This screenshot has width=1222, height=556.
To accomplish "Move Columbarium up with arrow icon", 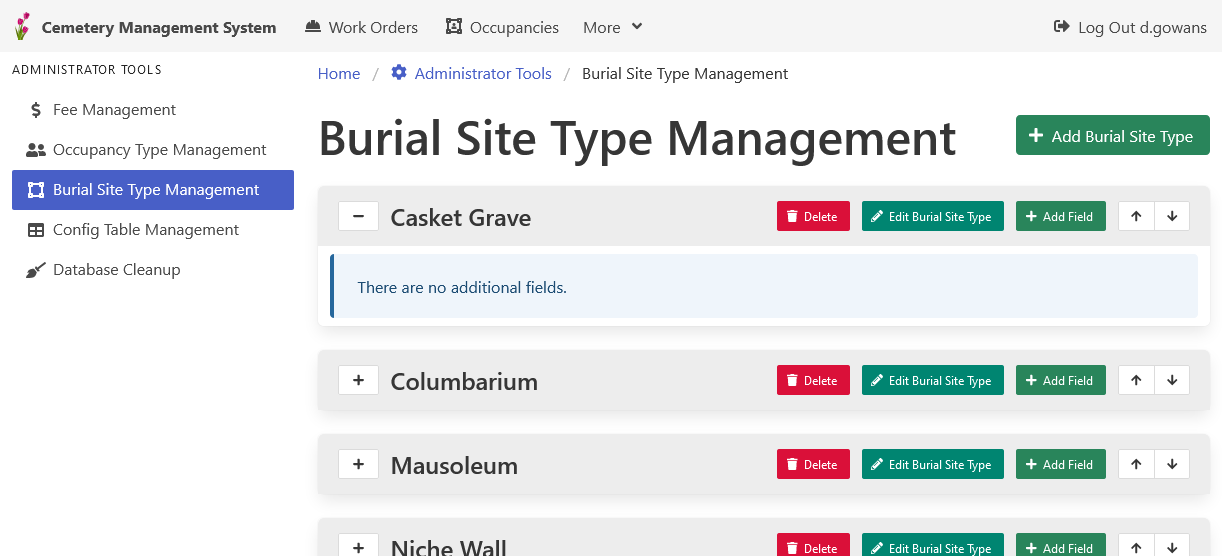I will (1136, 380).
